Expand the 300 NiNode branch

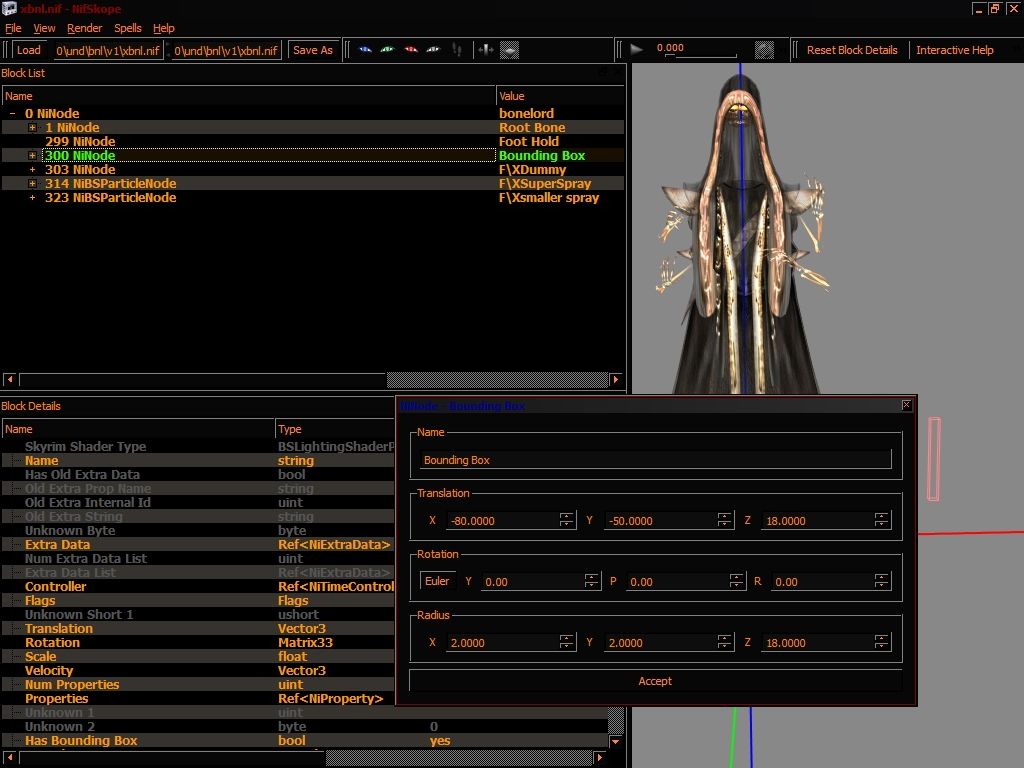click(x=32, y=155)
